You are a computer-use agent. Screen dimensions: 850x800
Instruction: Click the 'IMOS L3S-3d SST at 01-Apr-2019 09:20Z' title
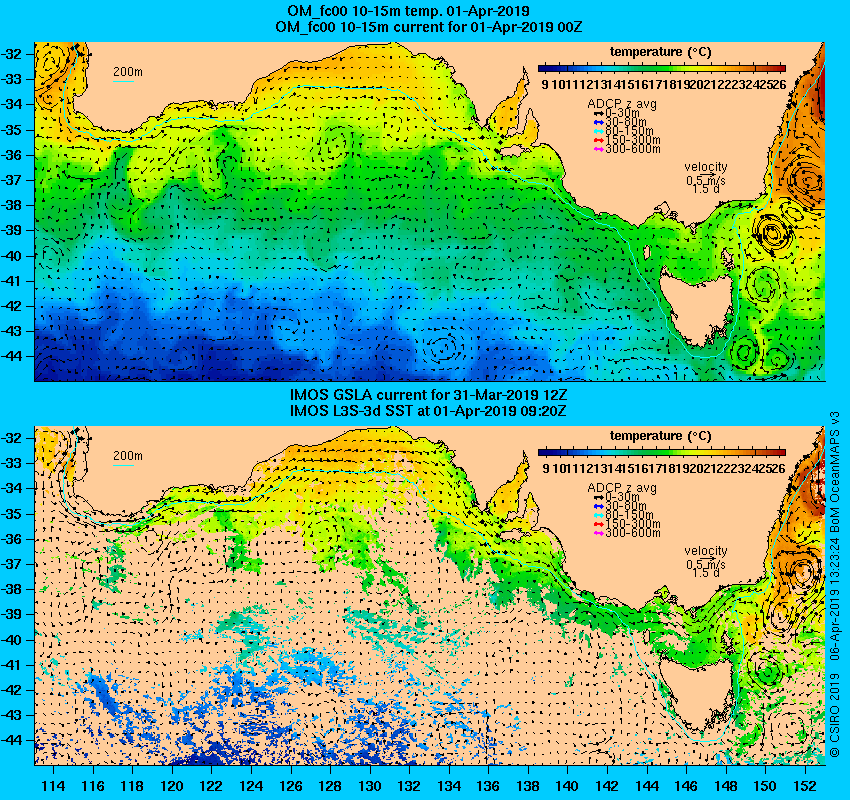[428, 411]
